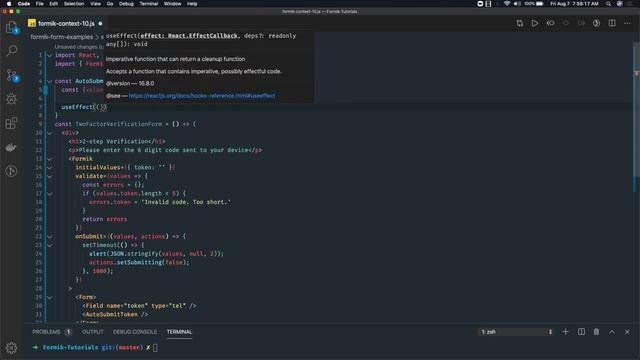The width and height of the screenshot is (640, 360).
Task: Maximize the panel with the up chevron
Action: pyautogui.click(x=612, y=332)
